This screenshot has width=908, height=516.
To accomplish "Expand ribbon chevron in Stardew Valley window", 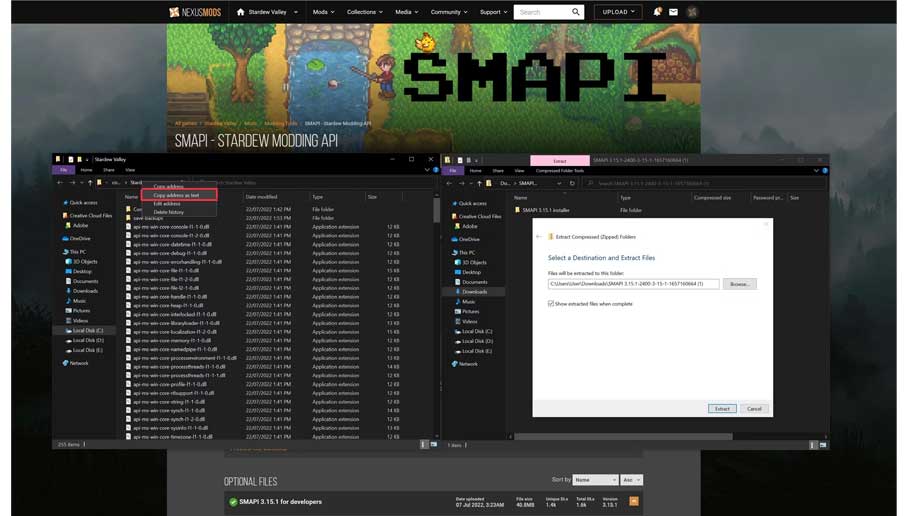I will click(x=427, y=170).
